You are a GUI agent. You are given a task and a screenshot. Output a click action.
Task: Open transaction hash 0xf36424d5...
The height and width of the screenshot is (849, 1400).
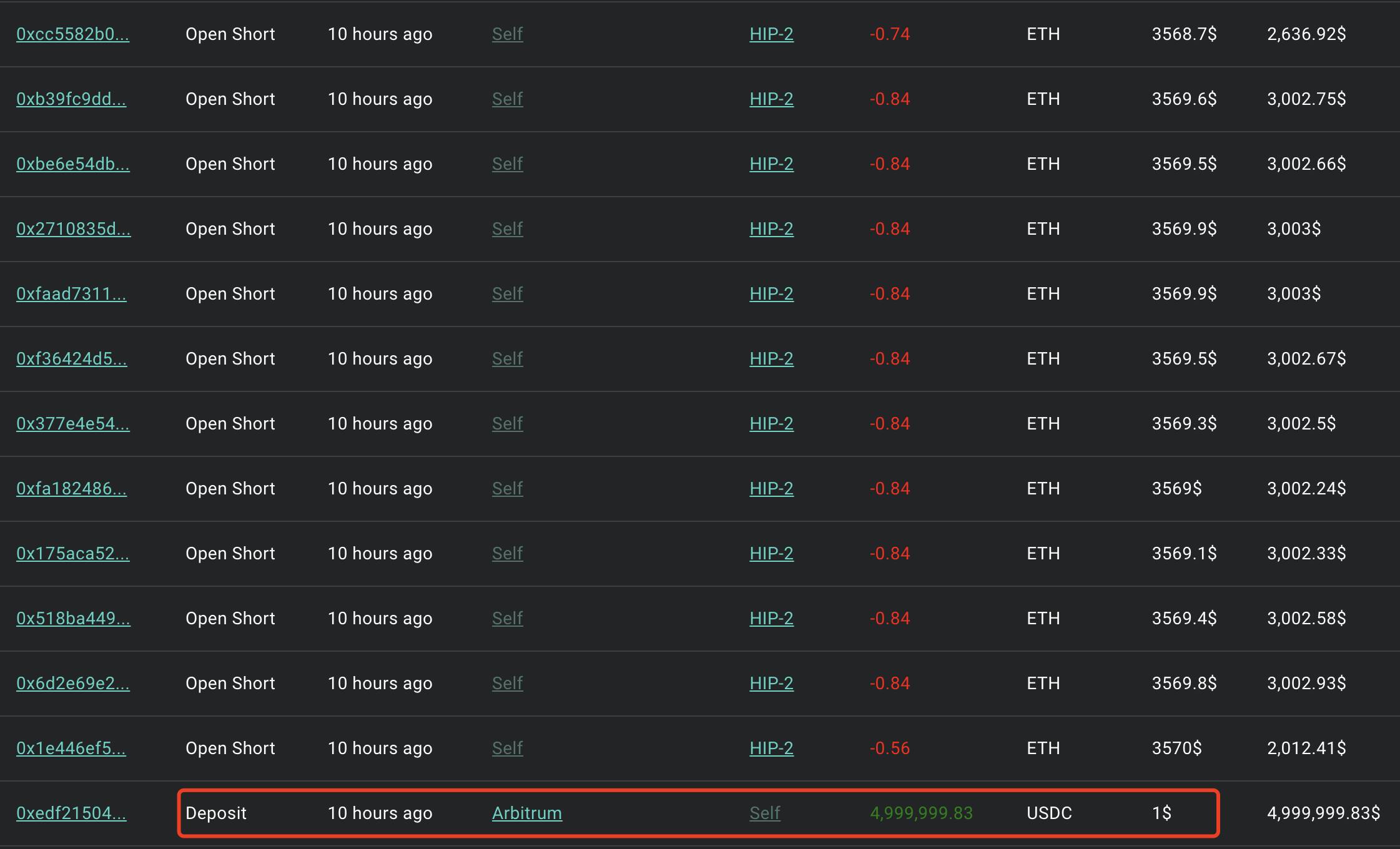pos(72,358)
